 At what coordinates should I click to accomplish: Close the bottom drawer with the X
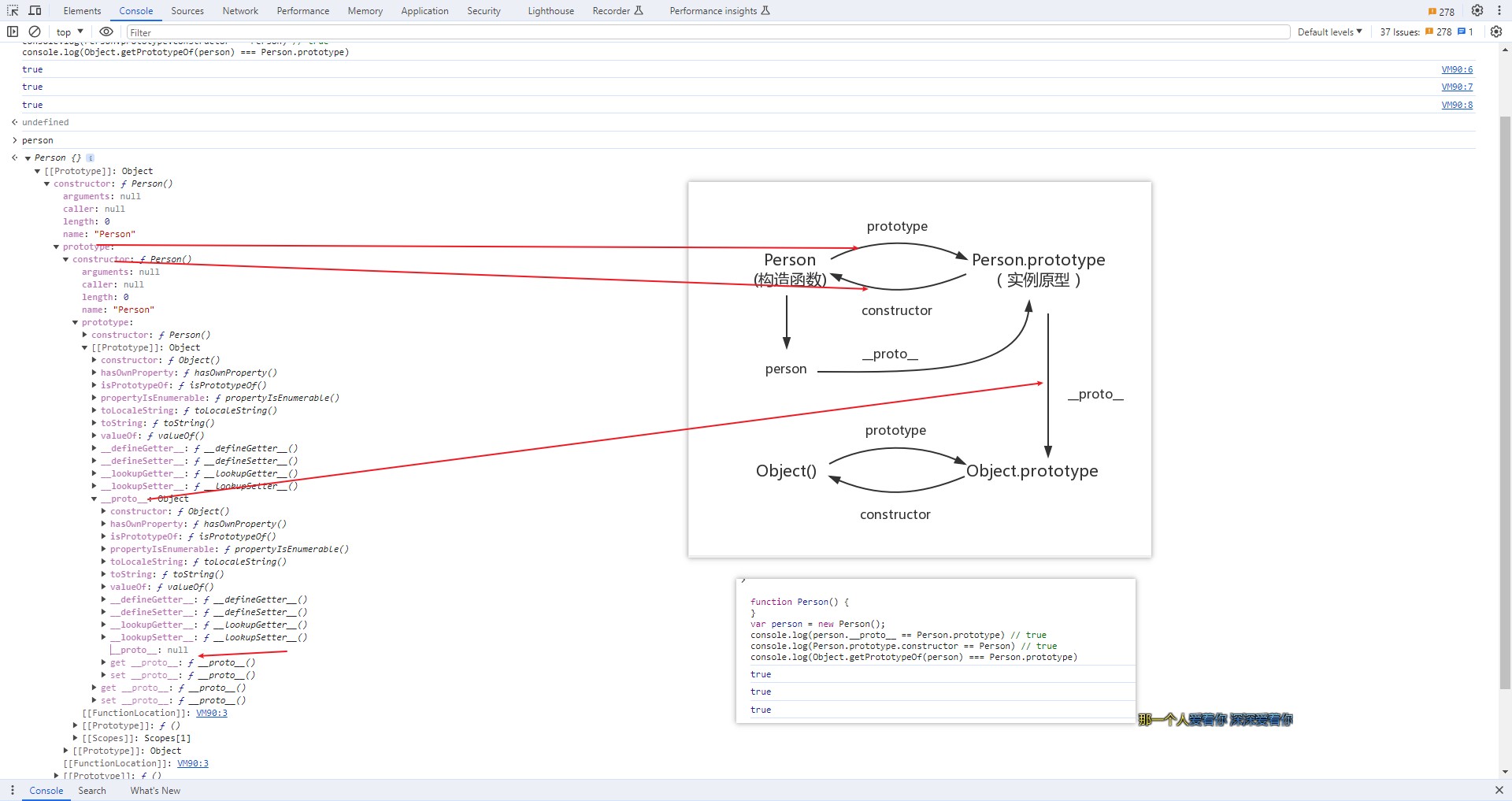(1499, 790)
